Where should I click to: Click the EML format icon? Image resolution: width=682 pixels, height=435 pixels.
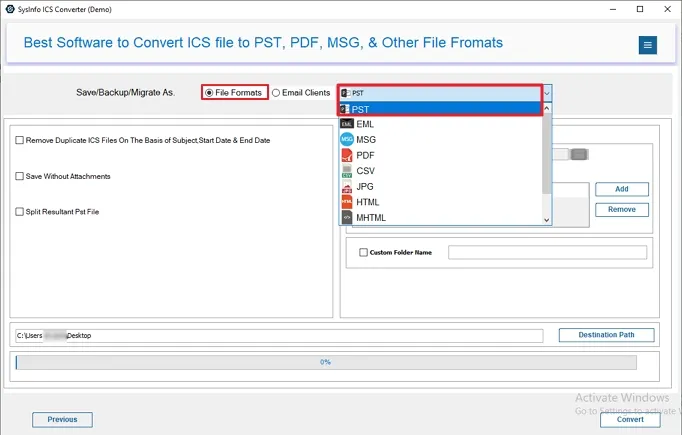[347, 124]
